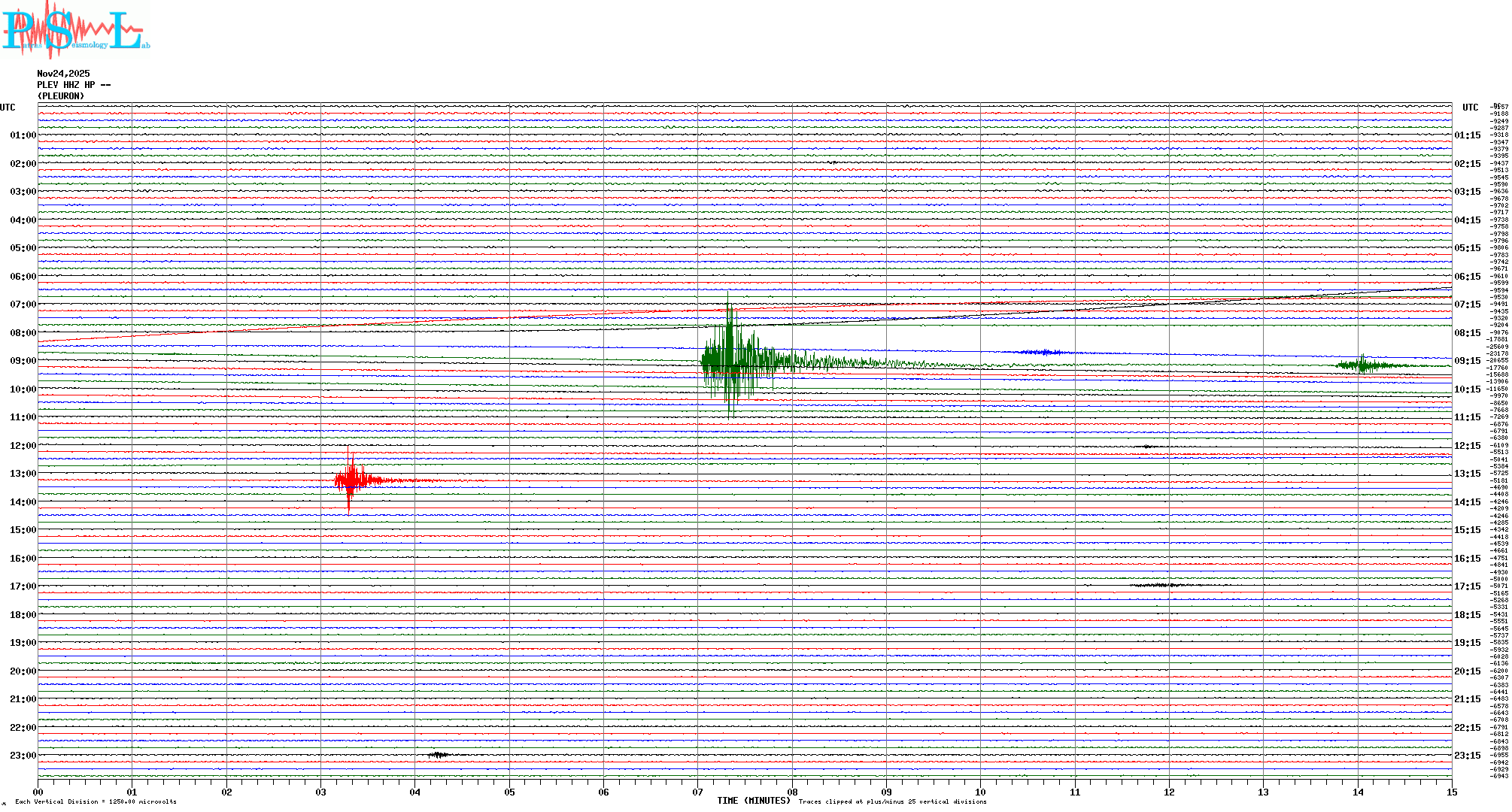Click the UTC label at top right
Viewport: 1512px width, 812px height.
tap(1470, 108)
